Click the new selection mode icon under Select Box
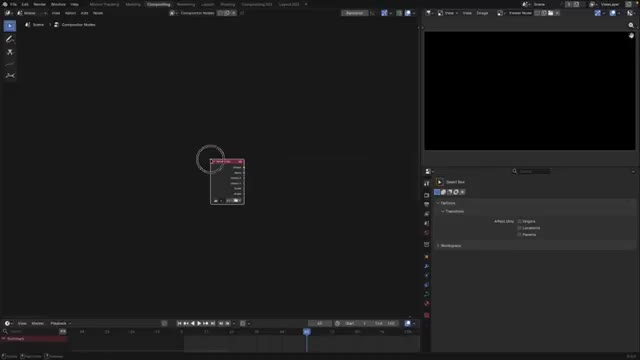This screenshot has height=360, width=640. point(437,192)
